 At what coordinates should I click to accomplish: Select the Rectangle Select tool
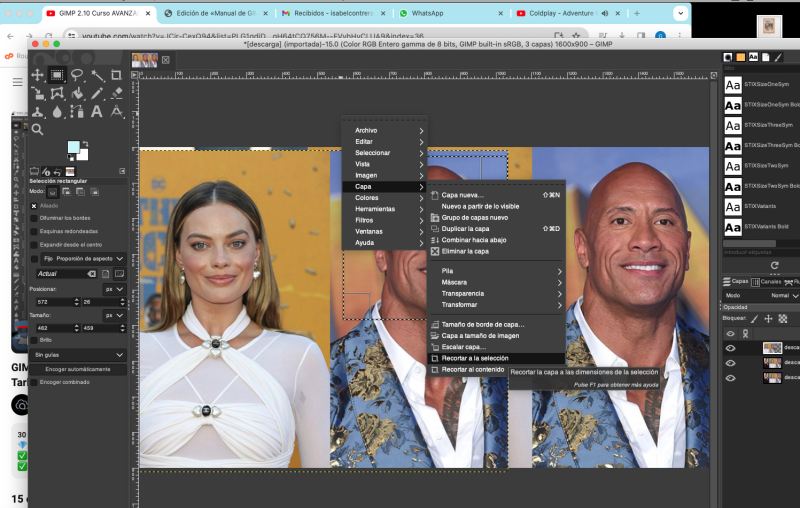pyautogui.click(x=58, y=75)
